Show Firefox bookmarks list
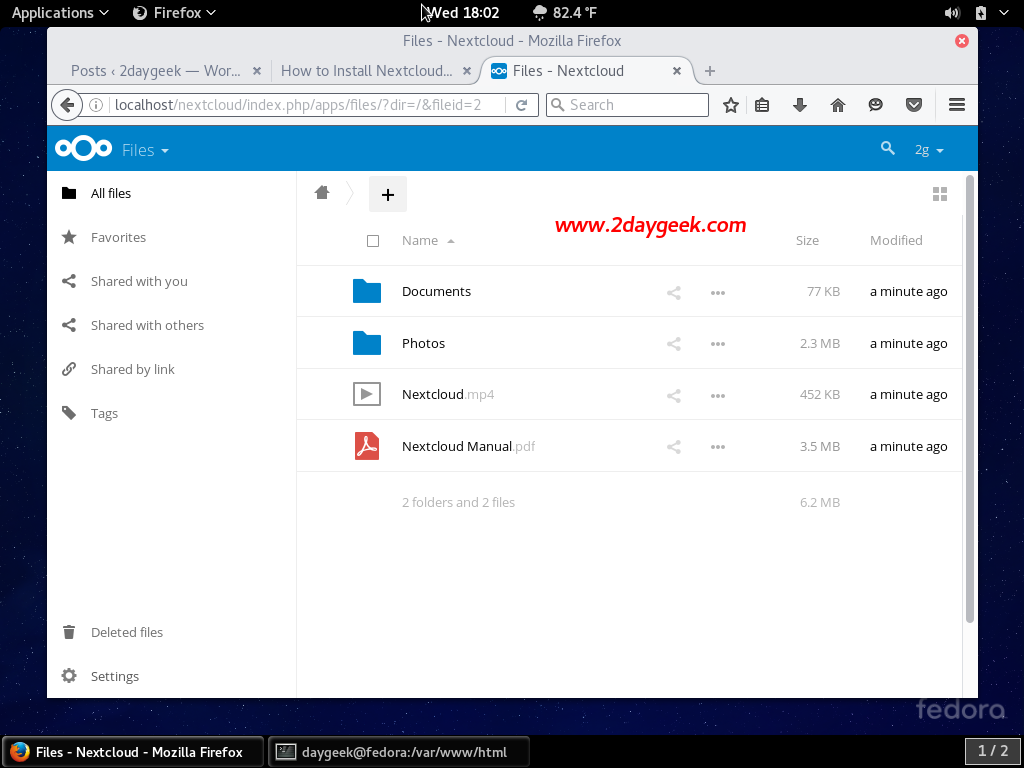Viewport: 1024px width, 768px height. point(762,104)
